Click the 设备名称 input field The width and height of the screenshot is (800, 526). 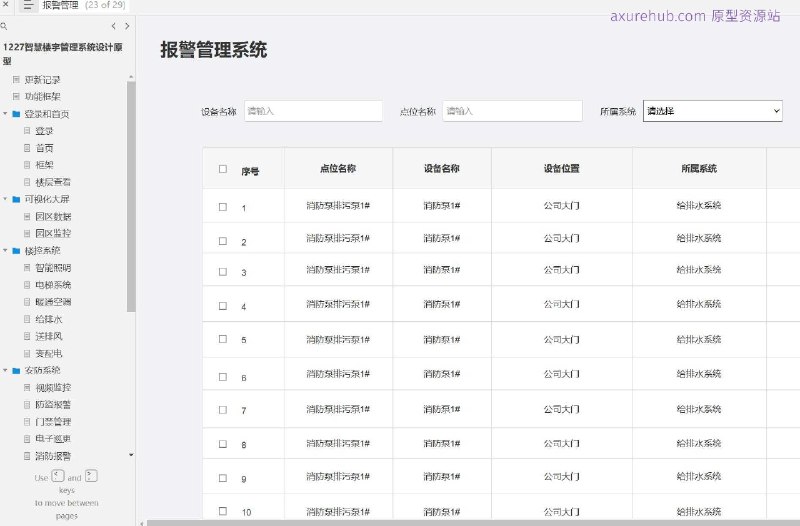click(313, 111)
